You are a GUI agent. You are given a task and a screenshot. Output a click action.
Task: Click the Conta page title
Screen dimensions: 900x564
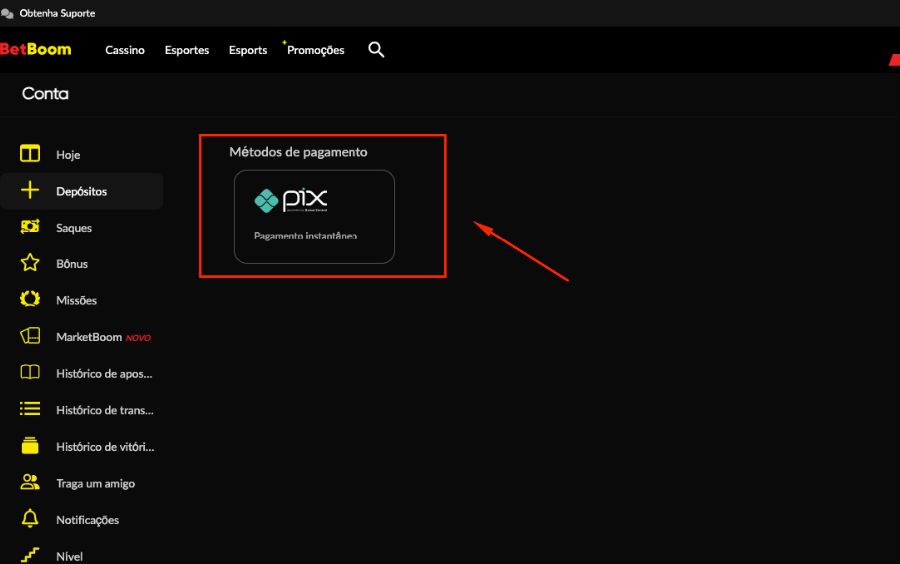pos(45,94)
